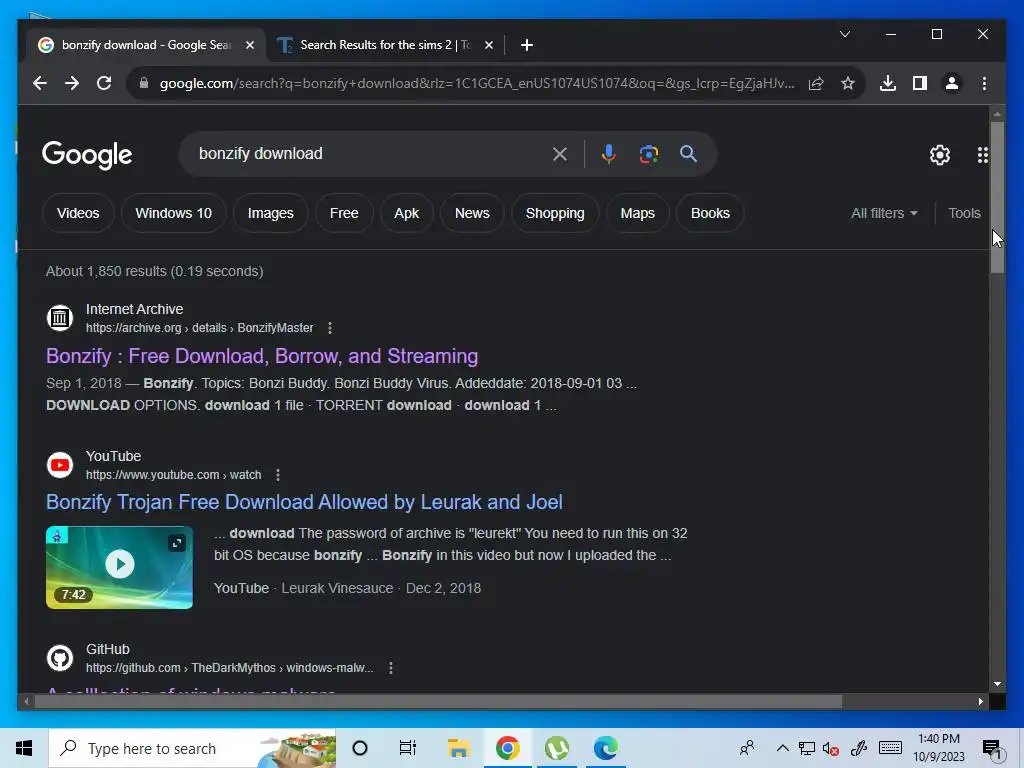Click the Google logo

click(87, 155)
